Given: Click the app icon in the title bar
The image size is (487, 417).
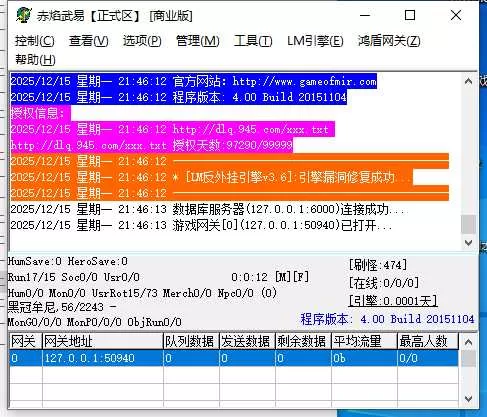Looking at the screenshot, I should pyautogui.click(x=23, y=15).
